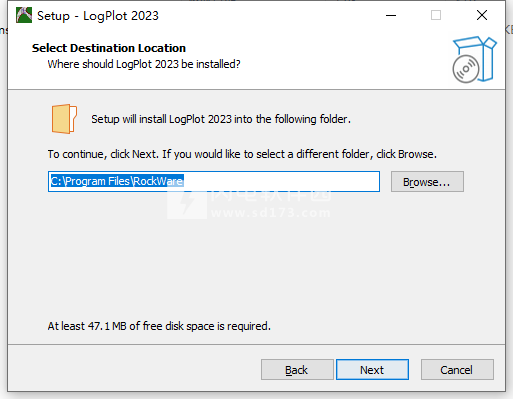Click the yellow folder icon
This screenshot has height=399, width=513.
64,119
